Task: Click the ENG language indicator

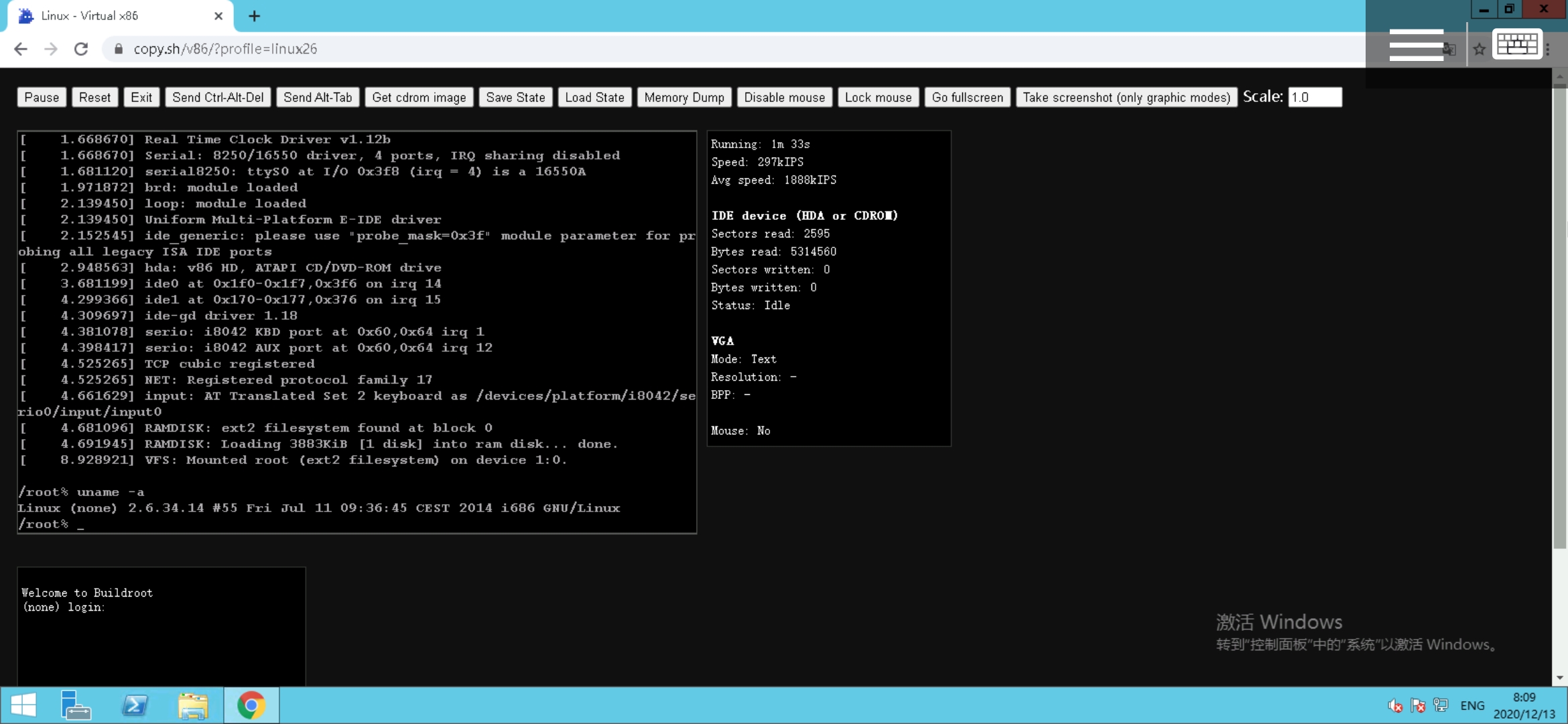Action: tap(1472, 705)
